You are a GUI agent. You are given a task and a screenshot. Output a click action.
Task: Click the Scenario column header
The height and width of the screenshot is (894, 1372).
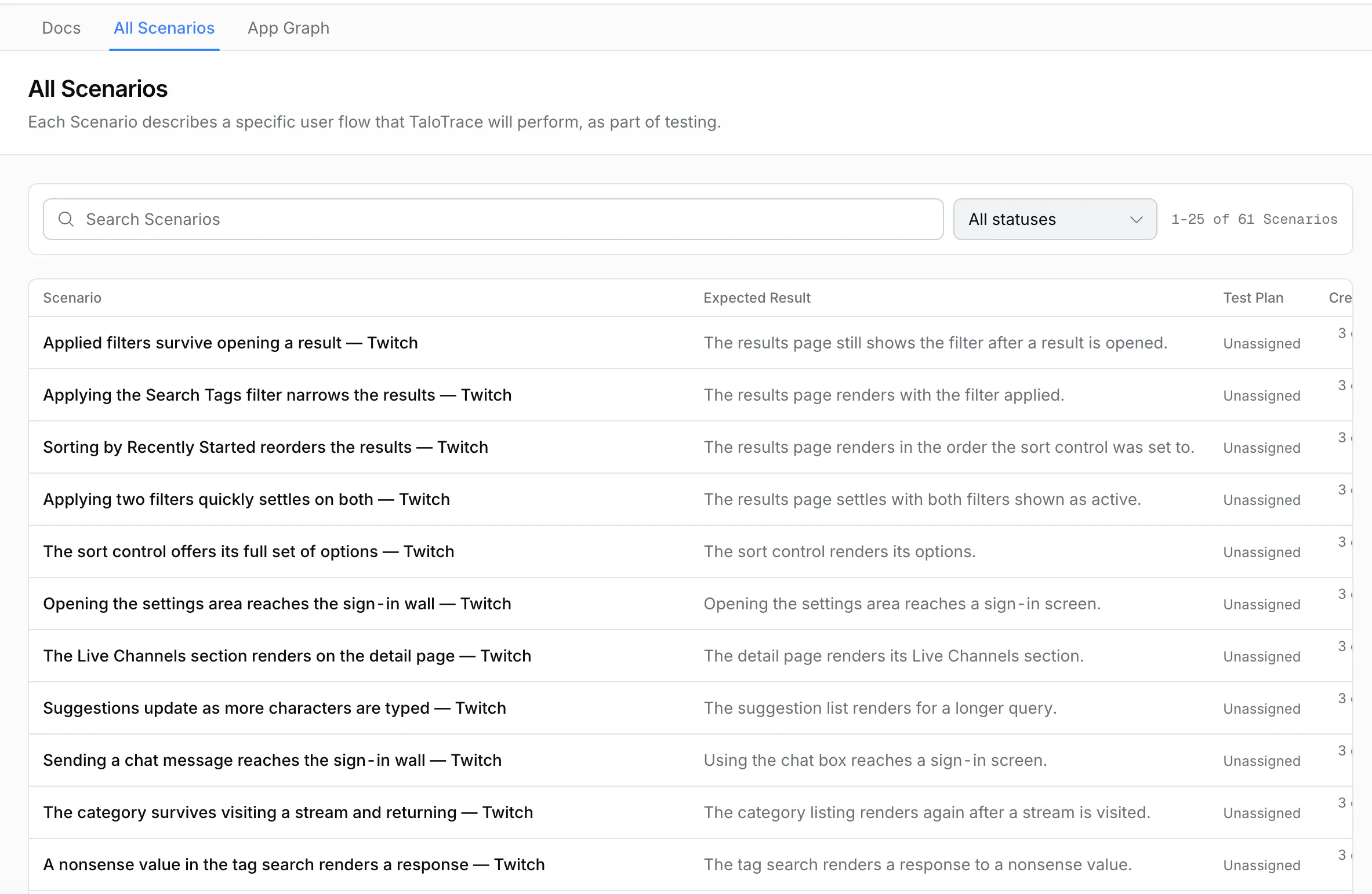pos(72,297)
